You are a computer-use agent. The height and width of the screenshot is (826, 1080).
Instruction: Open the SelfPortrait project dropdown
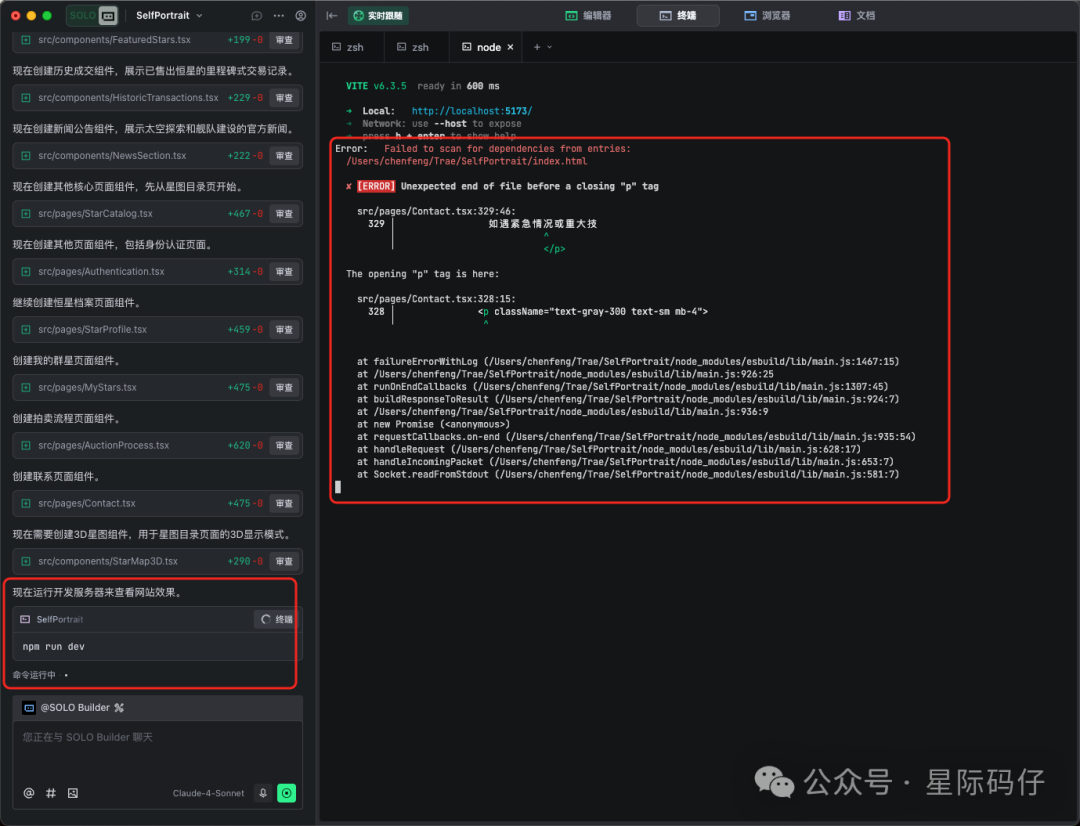coord(167,16)
